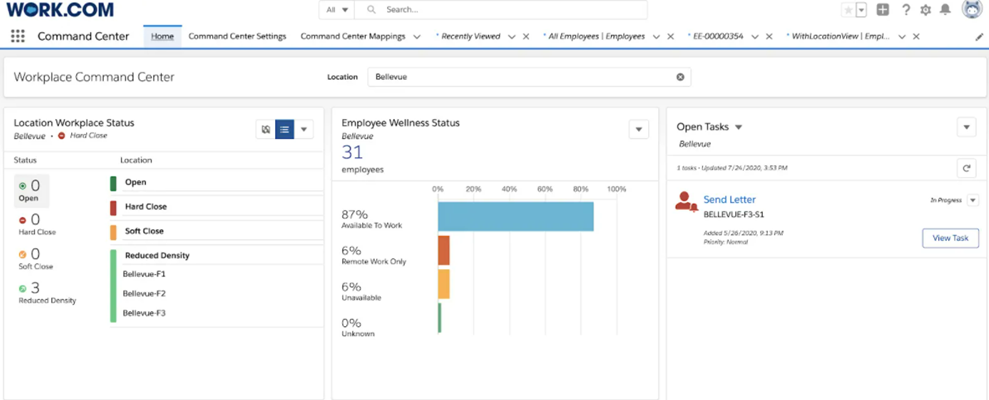Image resolution: width=989 pixels, height=400 pixels.
Task: Open the Help question mark icon
Action: coord(906,10)
